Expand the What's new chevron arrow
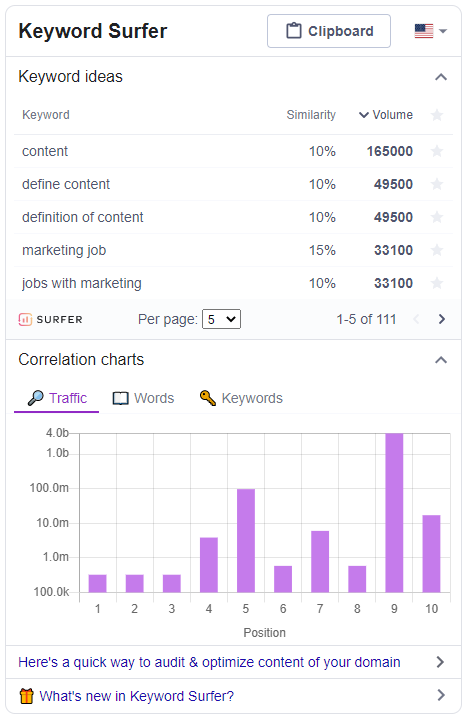This screenshot has width=468, height=719. click(x=440, y=695)
